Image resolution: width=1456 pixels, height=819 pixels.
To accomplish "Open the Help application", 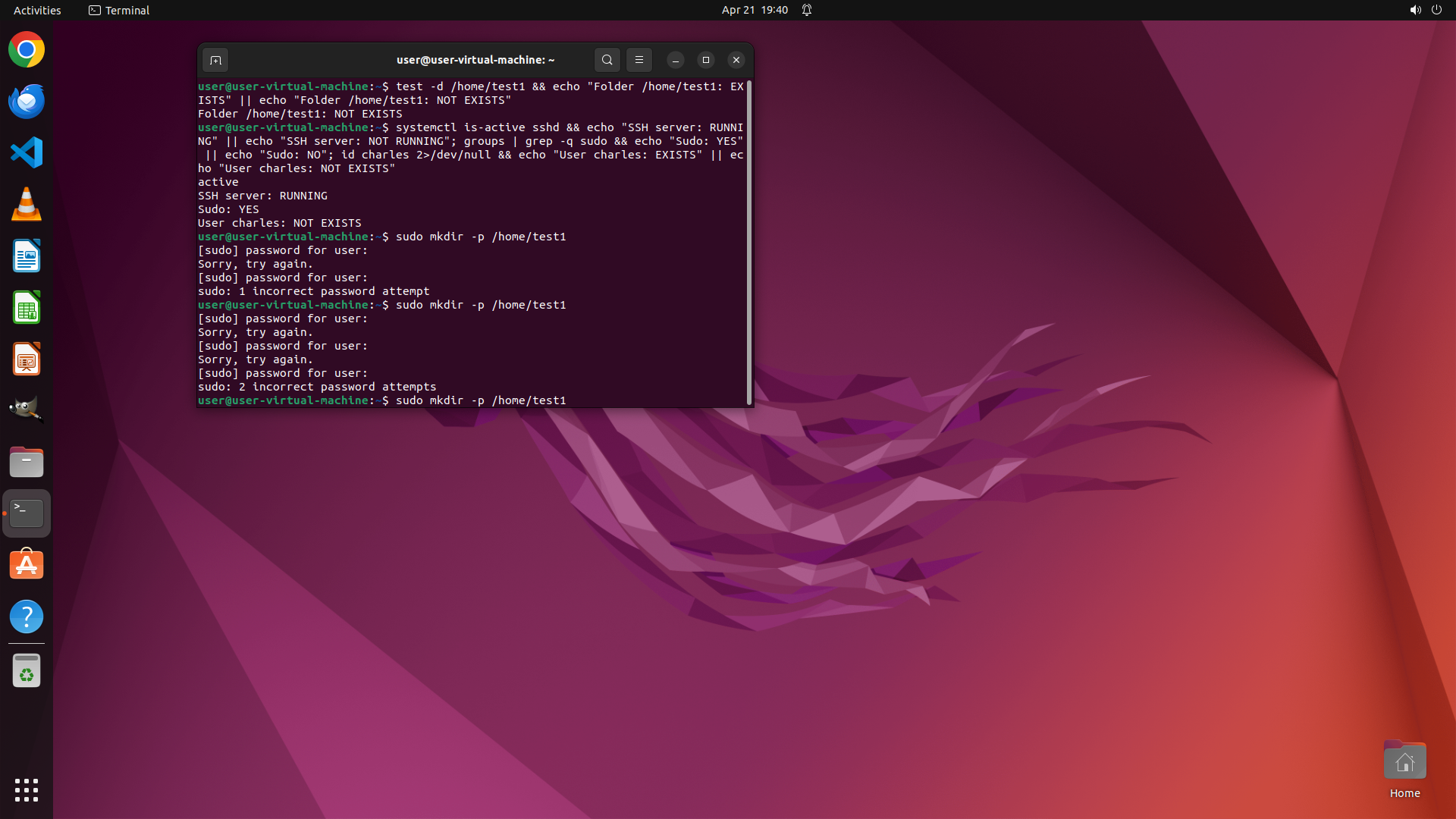I will click(x=27, y=617).
